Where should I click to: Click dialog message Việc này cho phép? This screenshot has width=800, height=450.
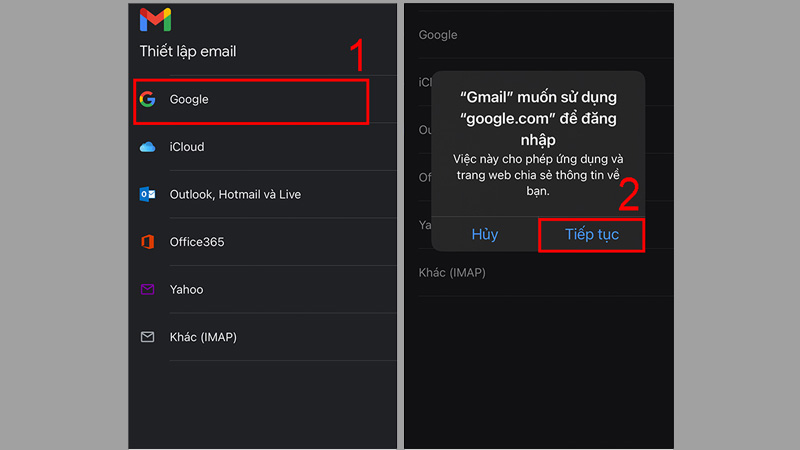point(538,175)
